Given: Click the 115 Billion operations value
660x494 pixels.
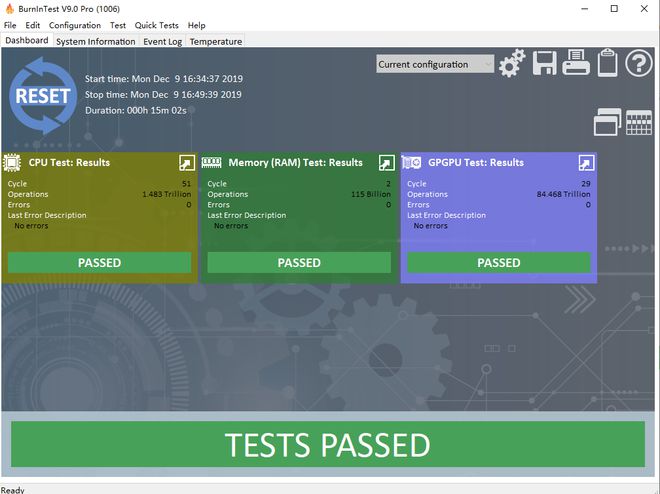Looking at the screenshot, I should [371, 194].
